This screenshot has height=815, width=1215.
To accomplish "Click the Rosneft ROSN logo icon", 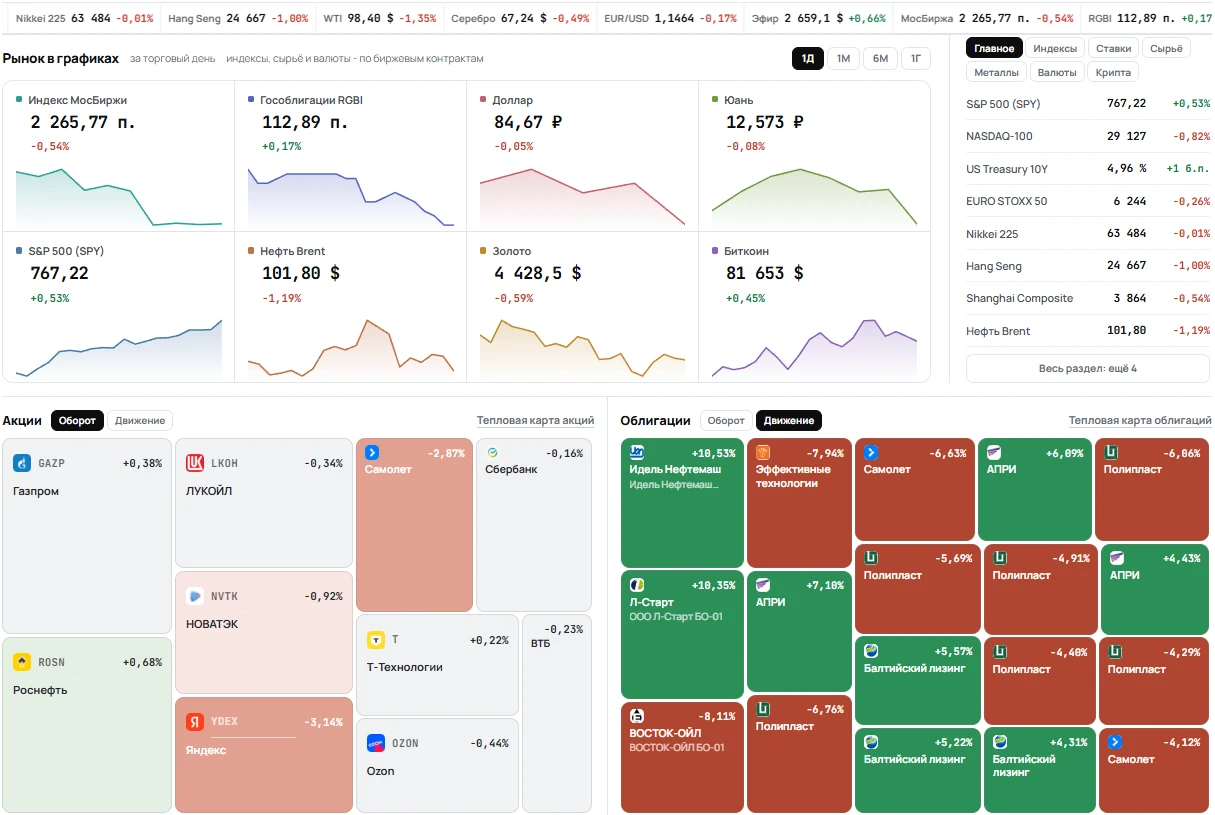I will tap(22, 662).
